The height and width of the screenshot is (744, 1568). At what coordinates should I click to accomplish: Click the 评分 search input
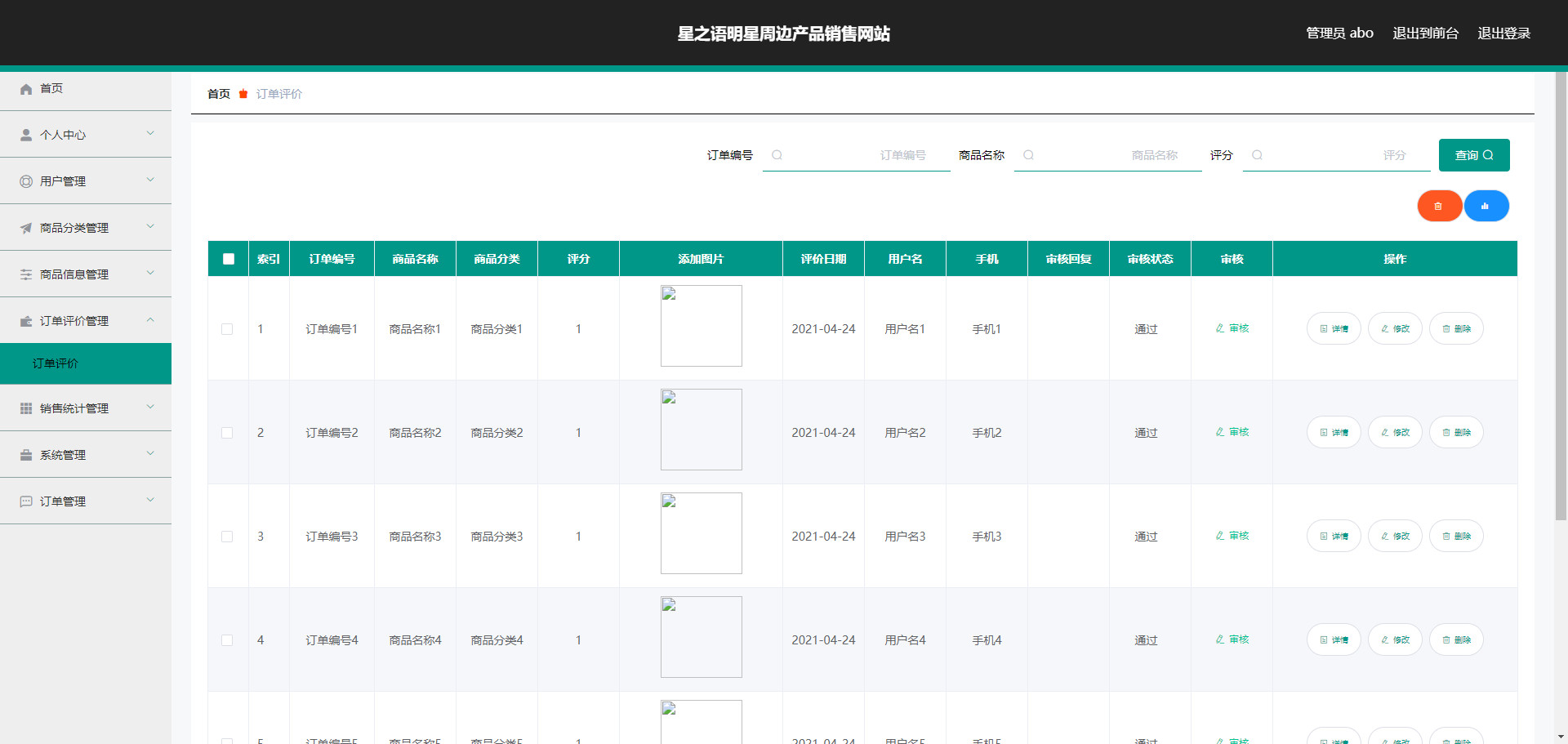1337,155
